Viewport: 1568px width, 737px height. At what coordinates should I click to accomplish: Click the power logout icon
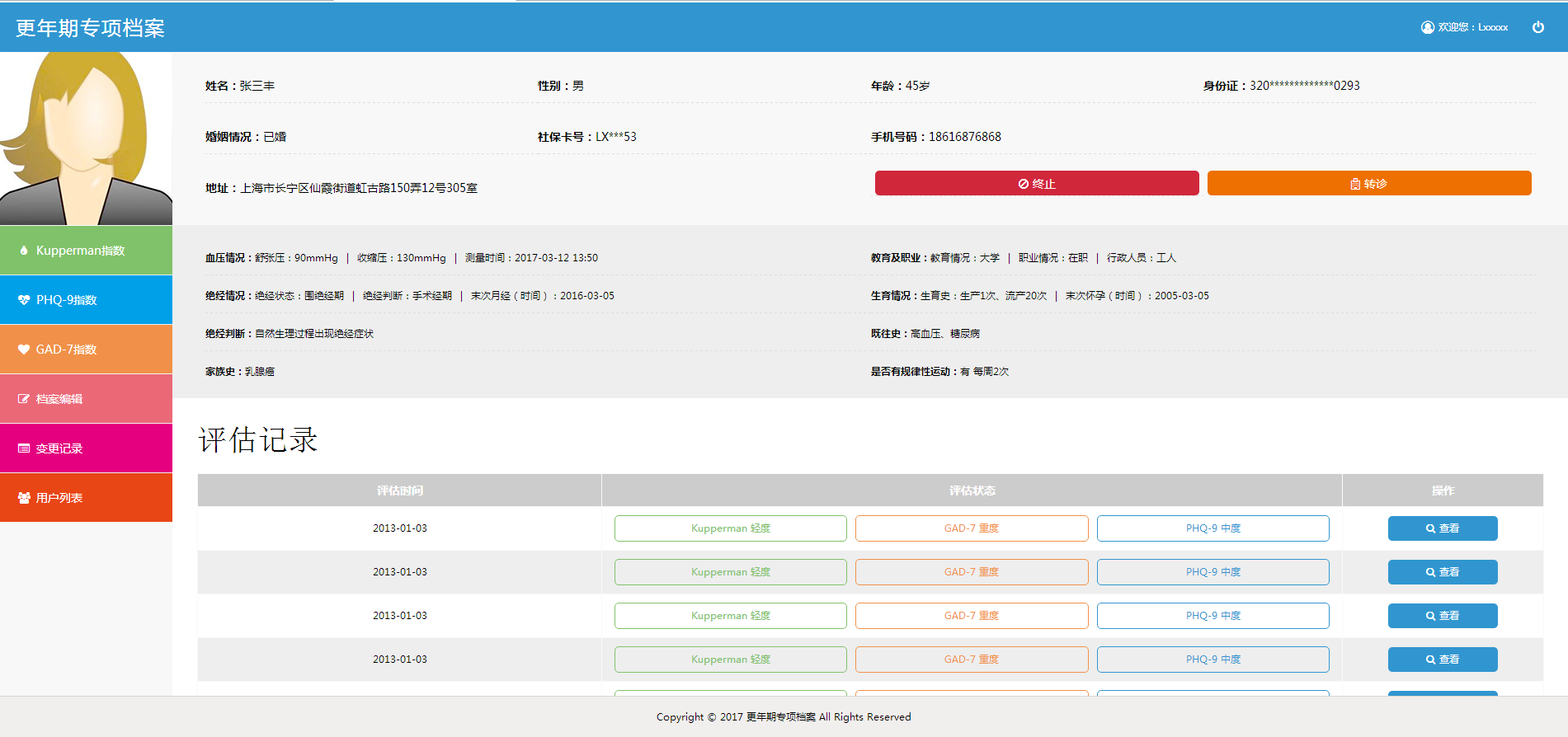(1537, 27)
